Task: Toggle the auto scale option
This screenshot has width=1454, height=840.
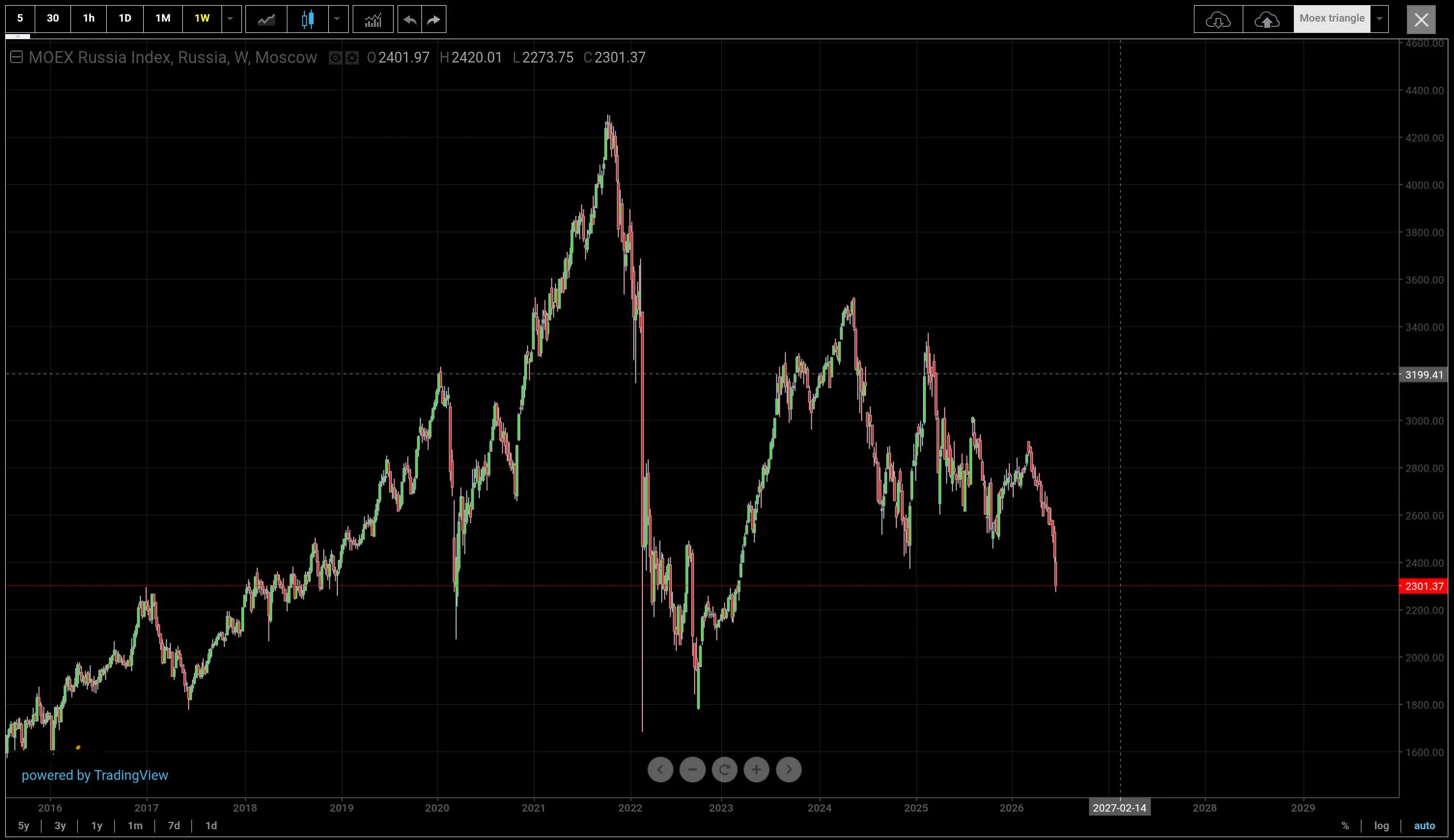Action: click(x=1424, y=826)
